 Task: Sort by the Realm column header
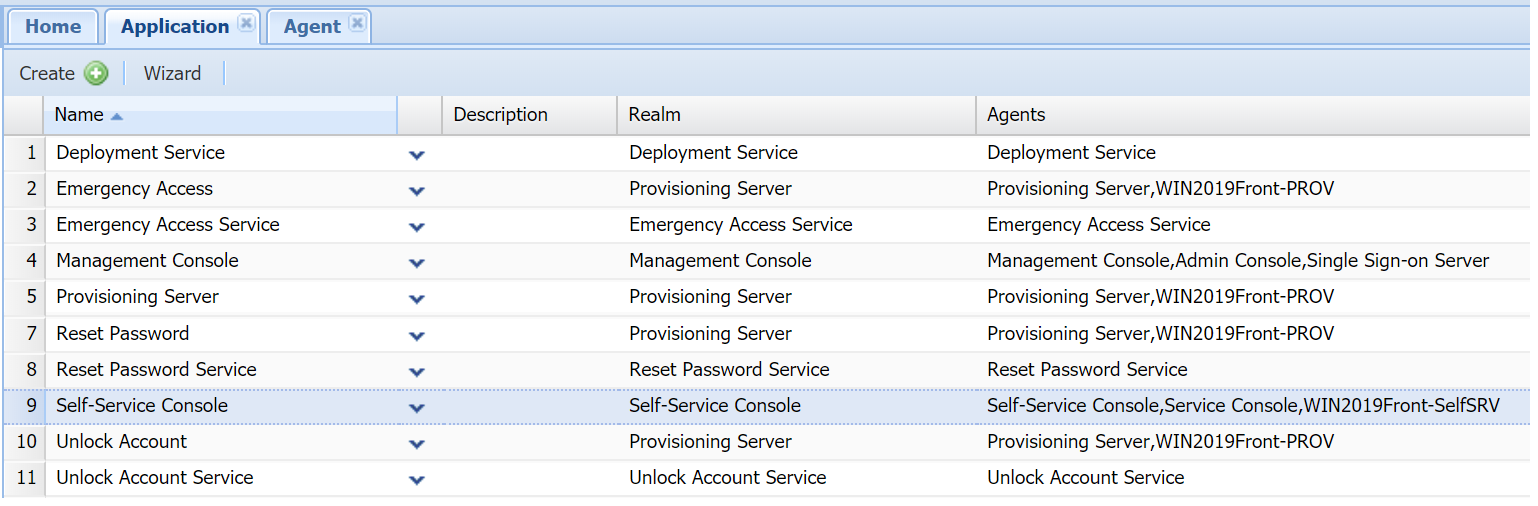pyautogui.click(x=654, y=115)
